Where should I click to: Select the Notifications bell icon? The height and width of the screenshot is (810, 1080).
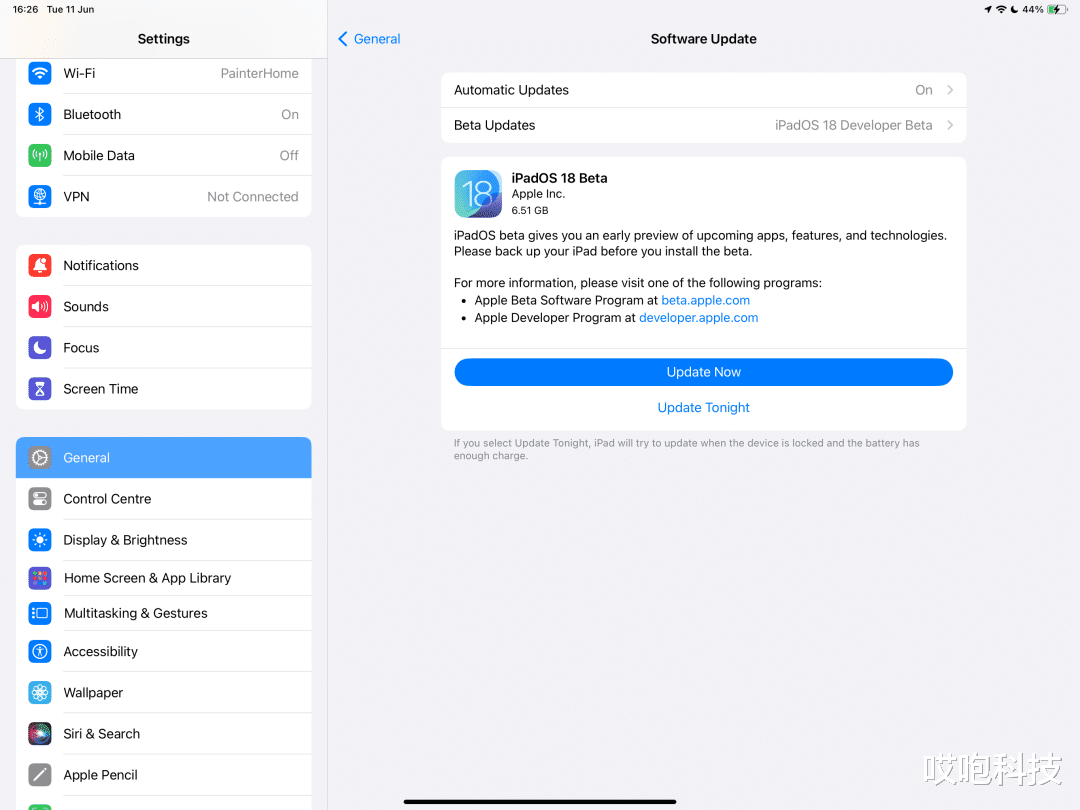pos(40,265)
